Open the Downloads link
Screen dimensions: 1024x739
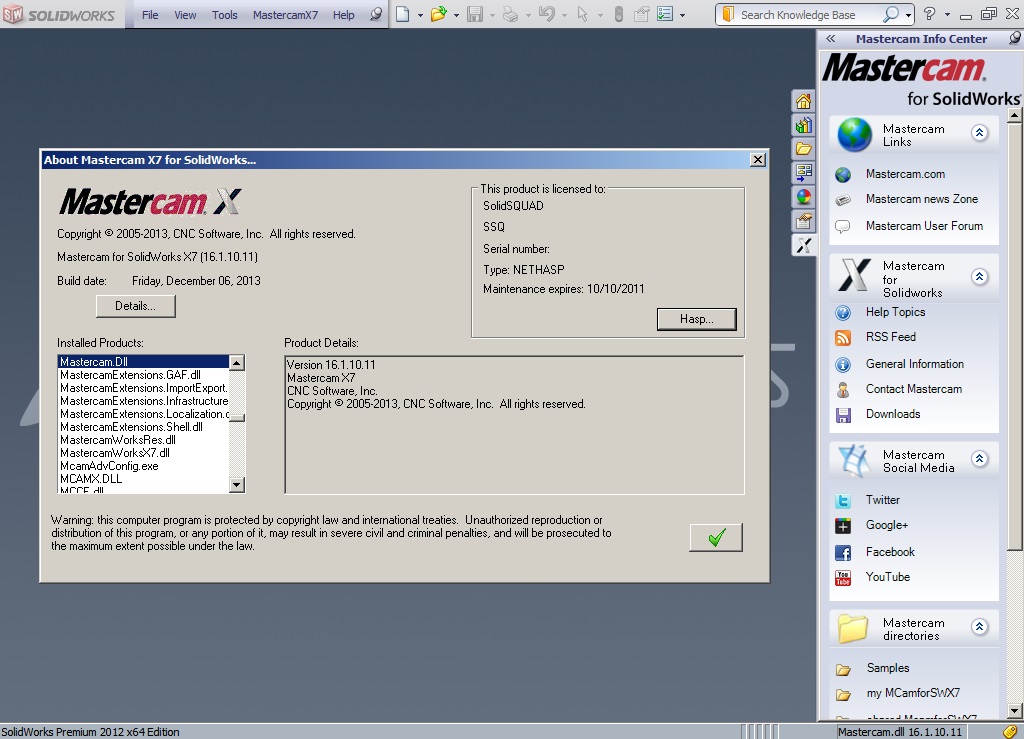pos(893,414)
